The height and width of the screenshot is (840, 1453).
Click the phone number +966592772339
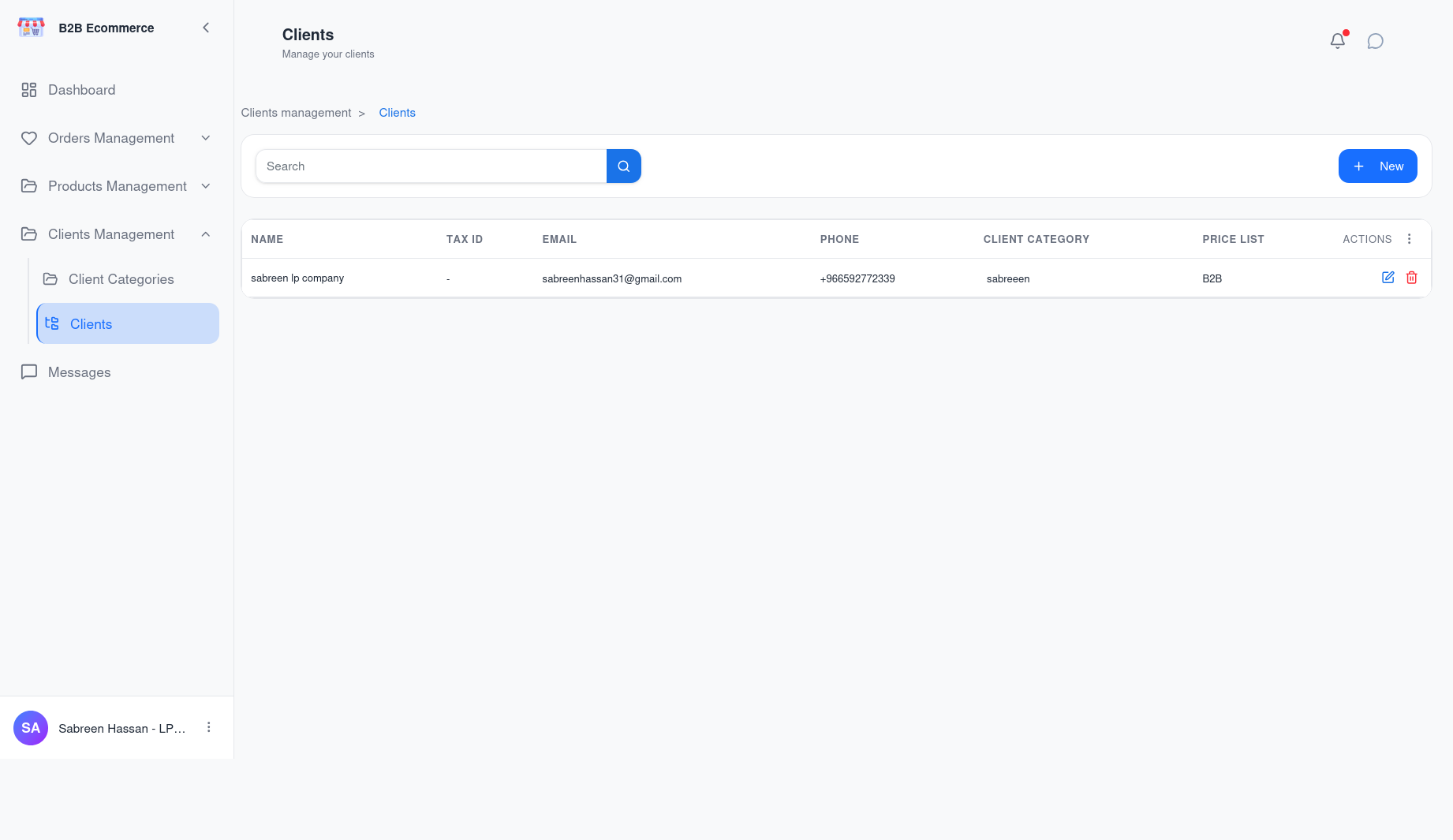857,278
